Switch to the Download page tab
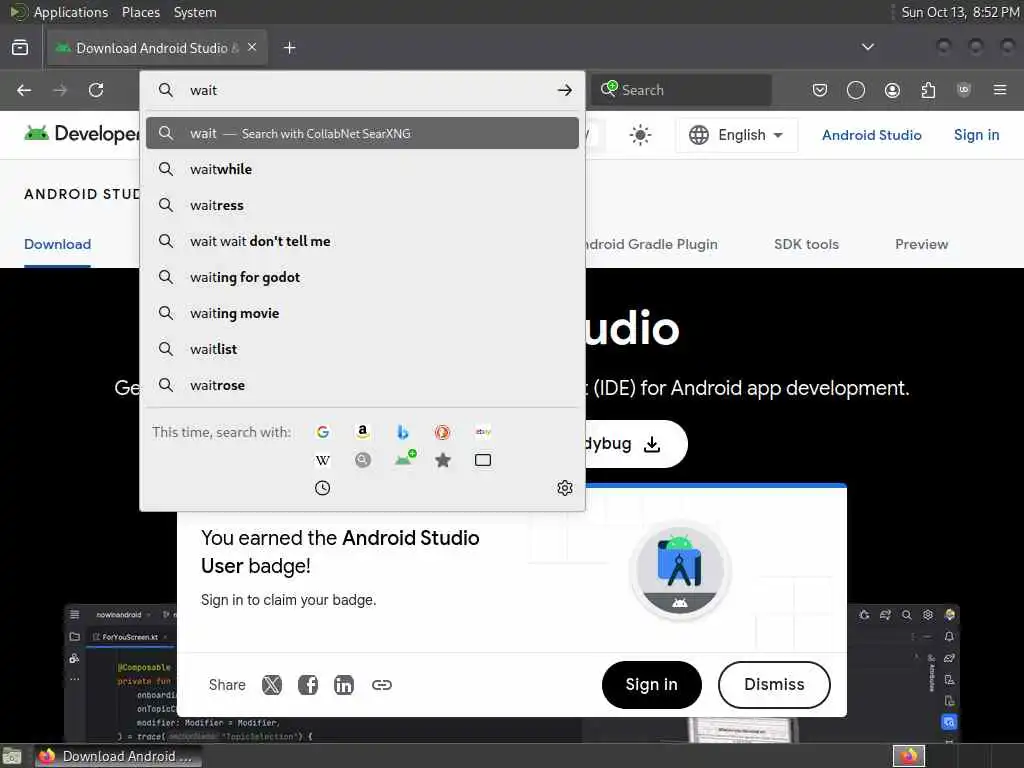The image size is (1024, 768). pyautogui.click(x=57, y=244)
